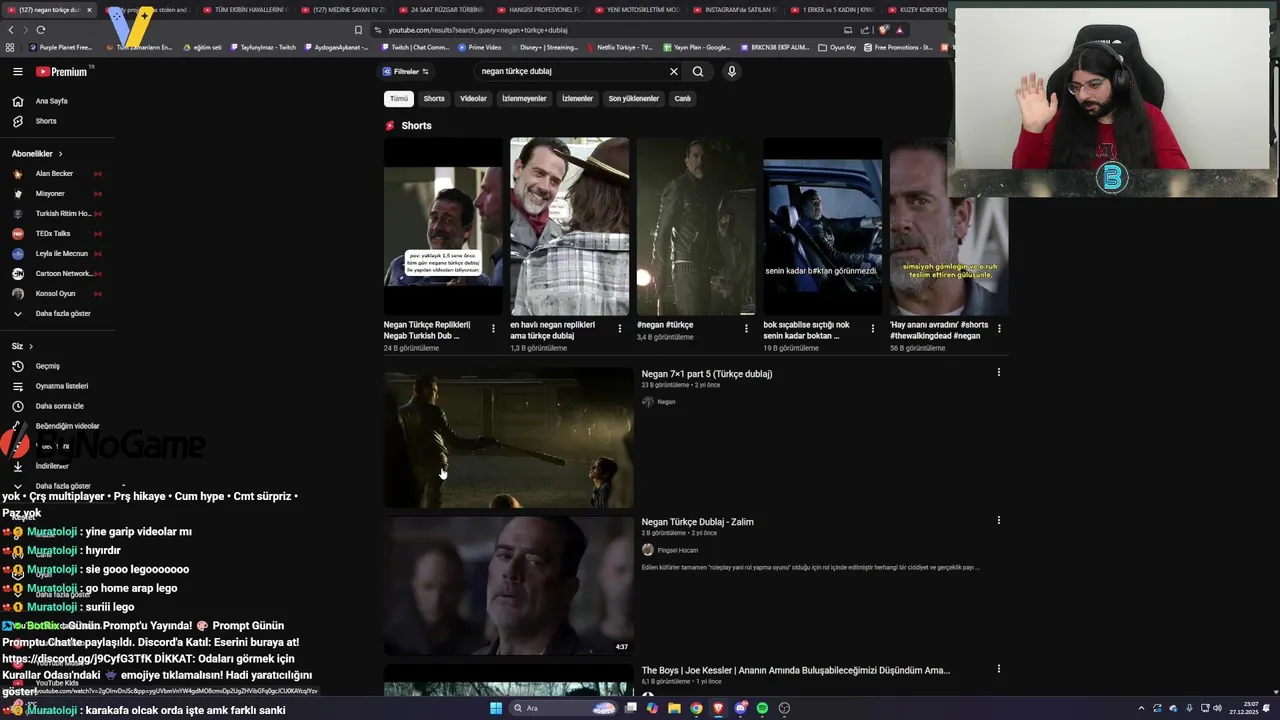This screenshot has height=720, width=1280.
Task: Start voice search with the microphone icon
Action: pyautogui.click(x=731, y=72)
